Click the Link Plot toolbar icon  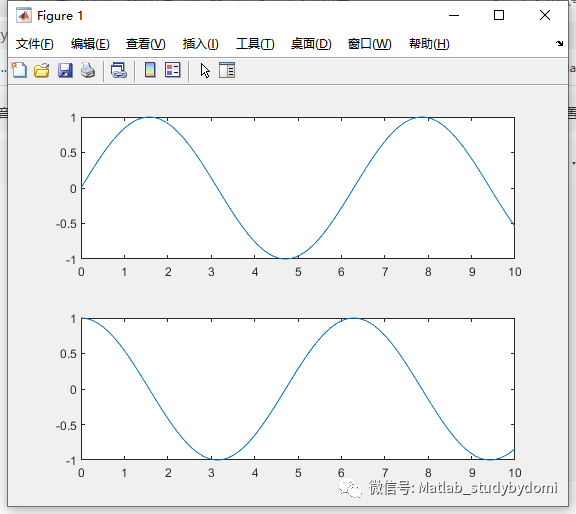[x=119, y=70]
